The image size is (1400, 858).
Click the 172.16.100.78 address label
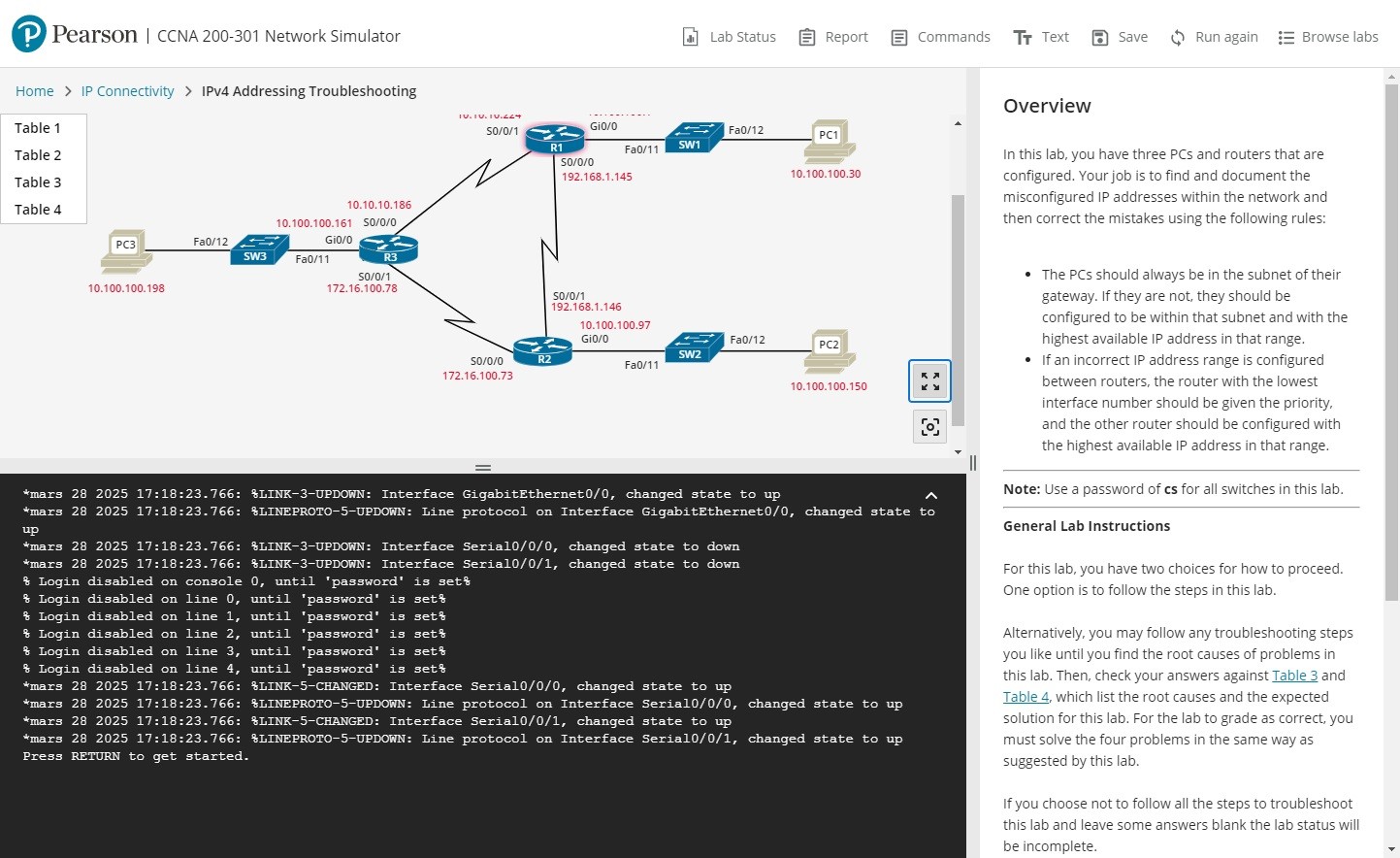click(x=362, y=288)
